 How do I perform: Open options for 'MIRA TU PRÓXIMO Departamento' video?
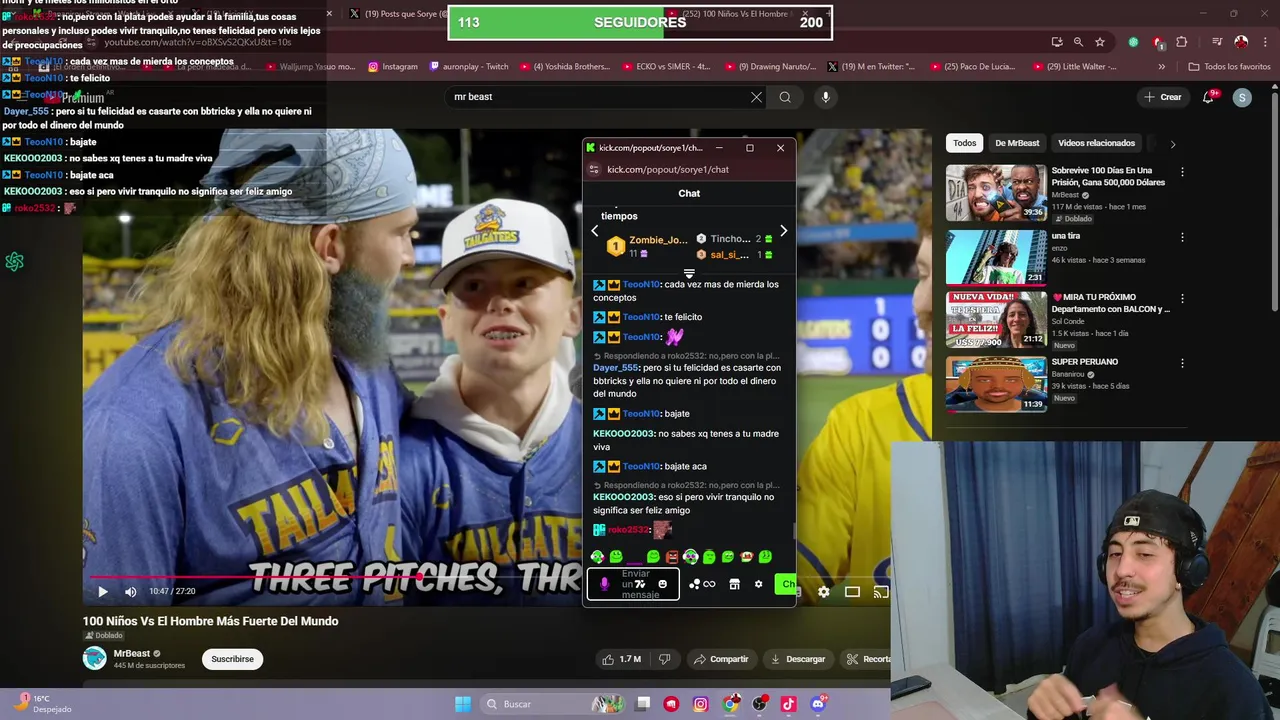pos(1182,299)
